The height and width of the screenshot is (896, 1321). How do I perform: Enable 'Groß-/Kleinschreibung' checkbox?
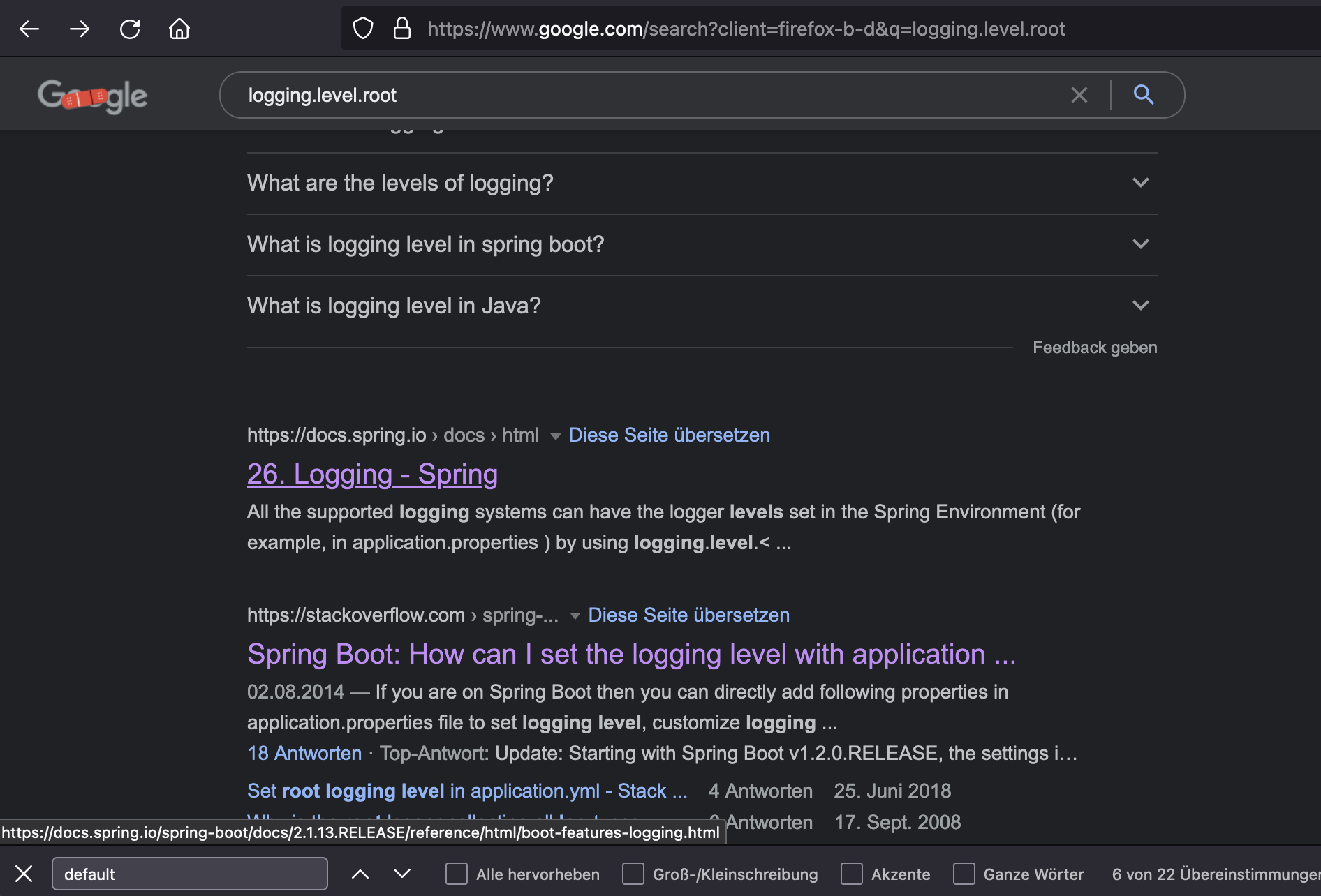coord(633,874)
